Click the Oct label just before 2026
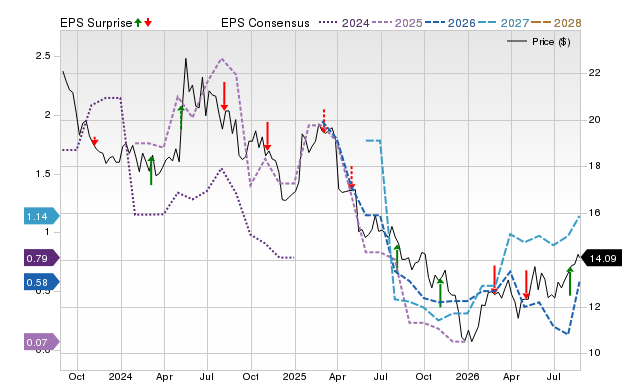 pyautogui.click(x=424, y=376)
